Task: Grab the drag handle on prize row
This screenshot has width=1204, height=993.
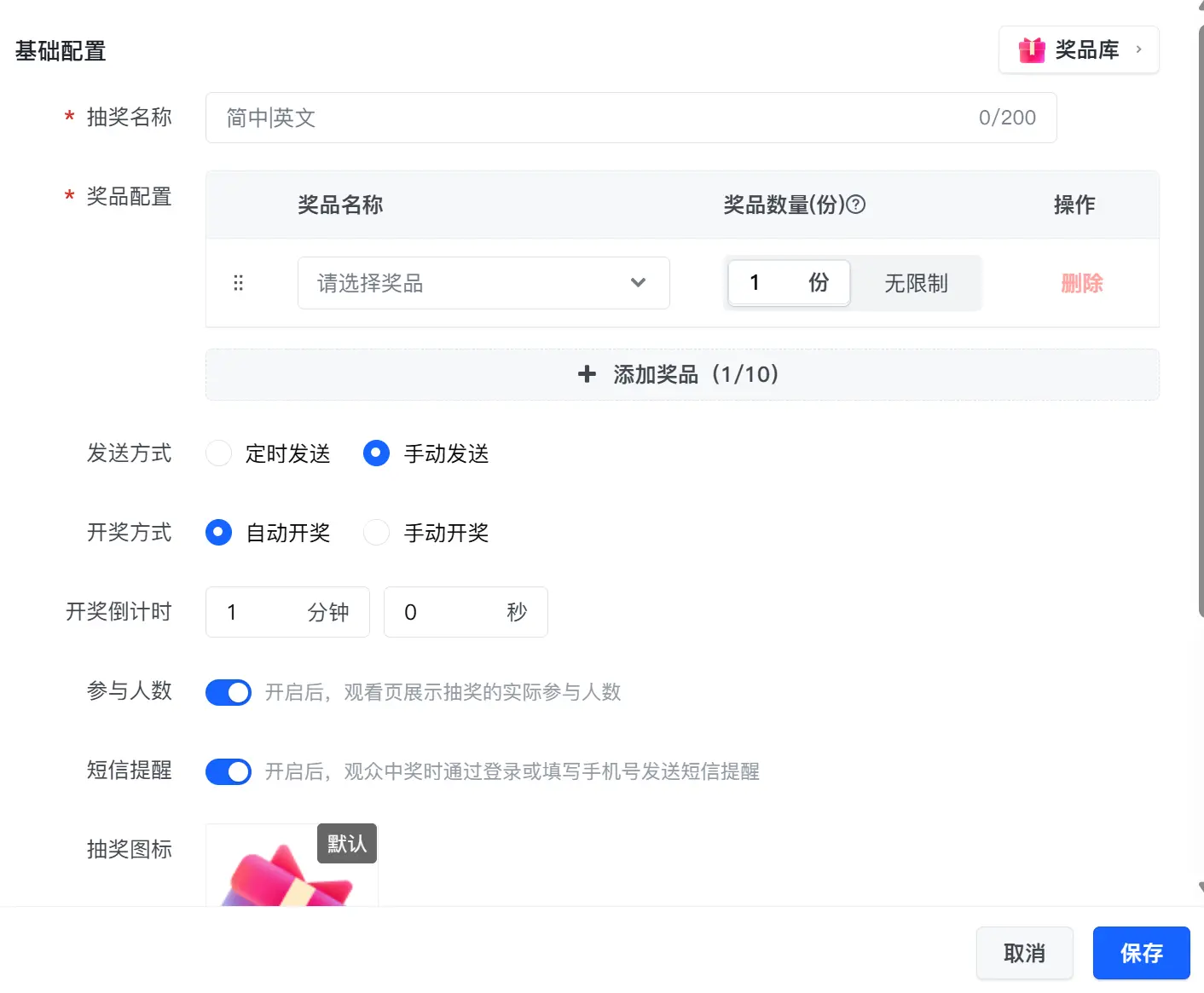Action: tap(239, 283)
